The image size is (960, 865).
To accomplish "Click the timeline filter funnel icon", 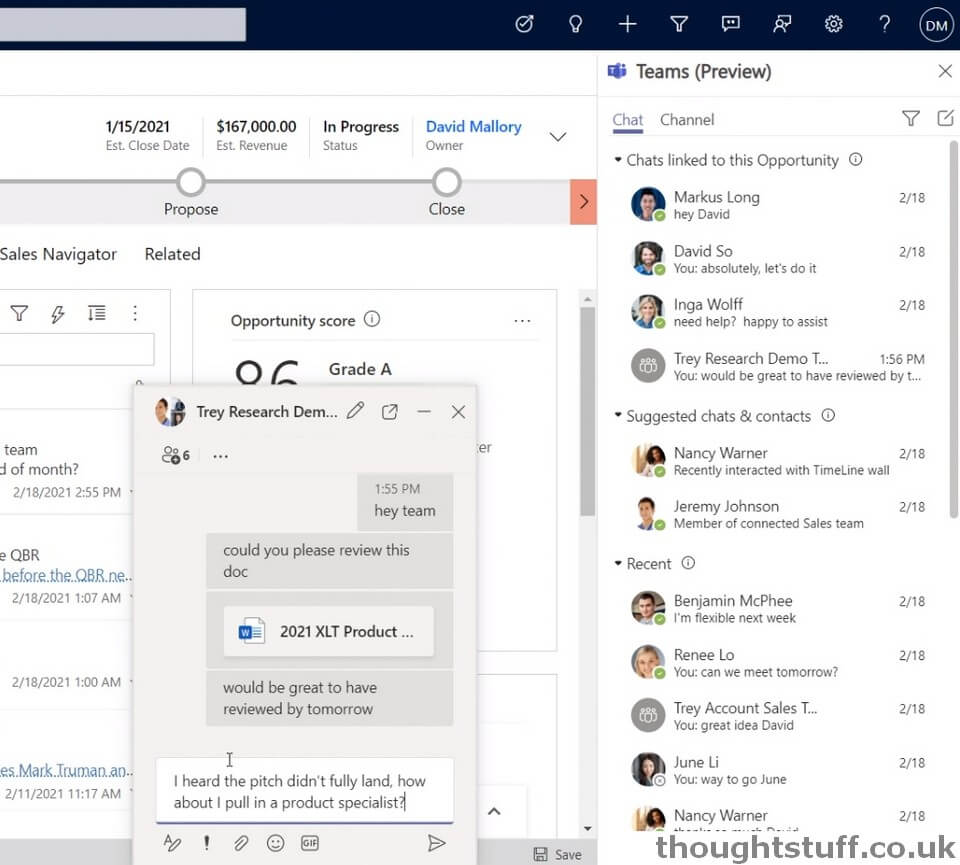I will point(19,313).
